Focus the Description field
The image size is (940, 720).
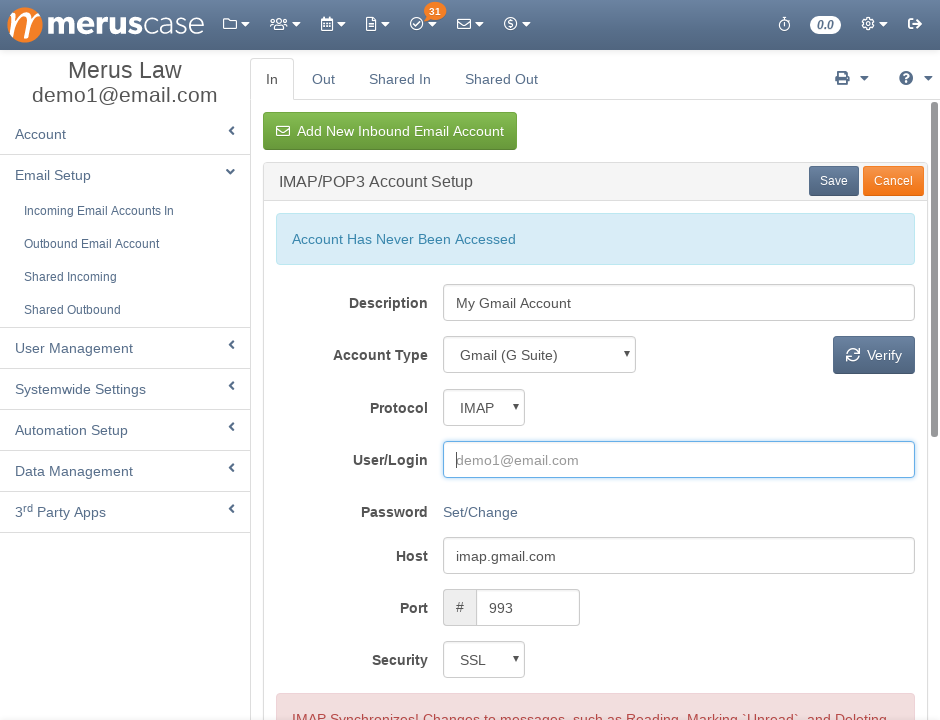(x=679, y=303)
